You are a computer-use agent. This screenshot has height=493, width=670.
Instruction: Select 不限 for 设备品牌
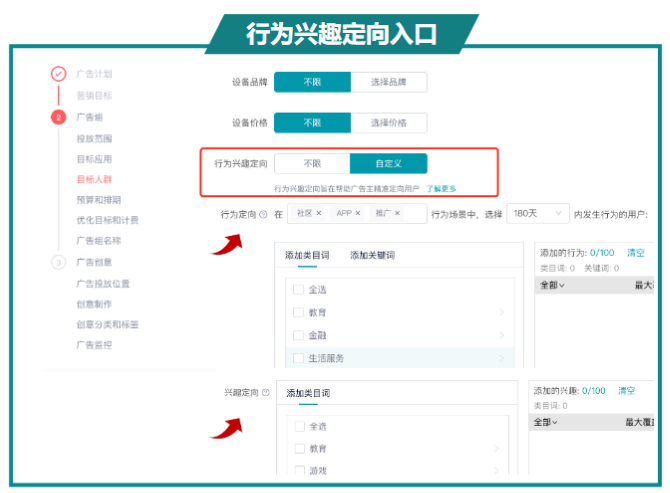[x=312, y=82]
